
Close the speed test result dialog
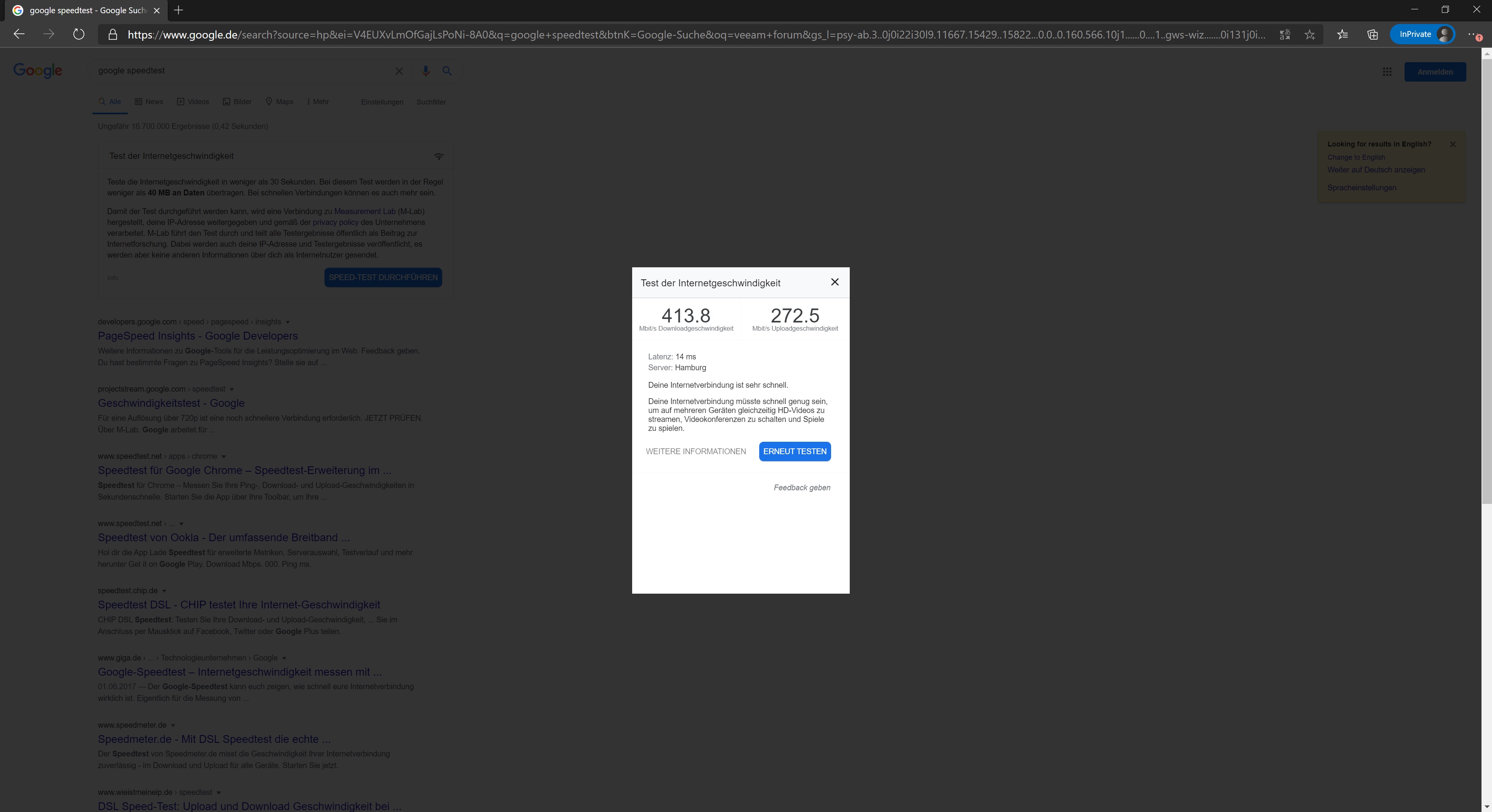tap(835, 282)
